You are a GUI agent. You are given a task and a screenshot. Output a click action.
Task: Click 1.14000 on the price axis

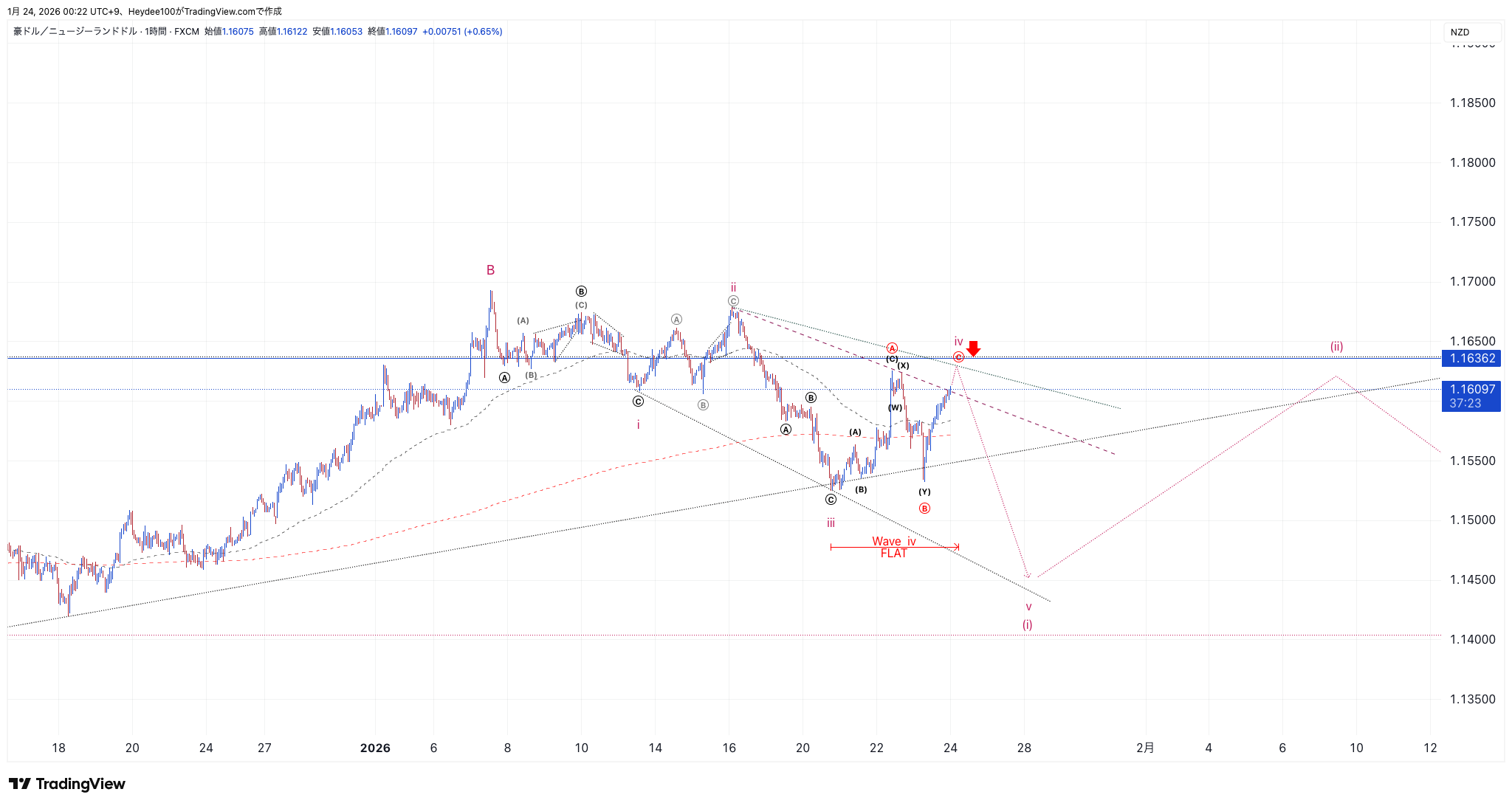click(1472, 639)
